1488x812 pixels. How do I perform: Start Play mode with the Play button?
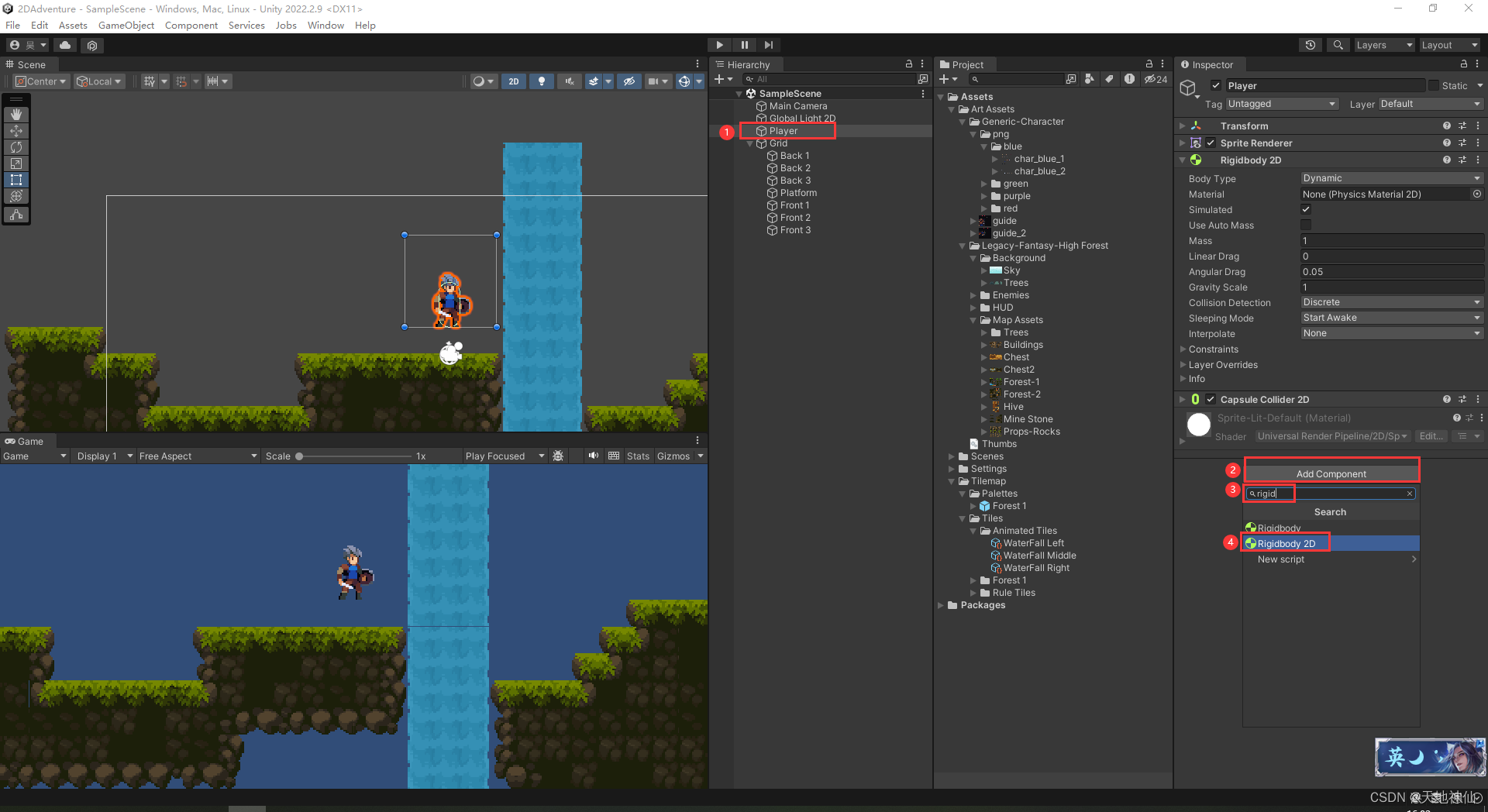[x=719, y=45]
